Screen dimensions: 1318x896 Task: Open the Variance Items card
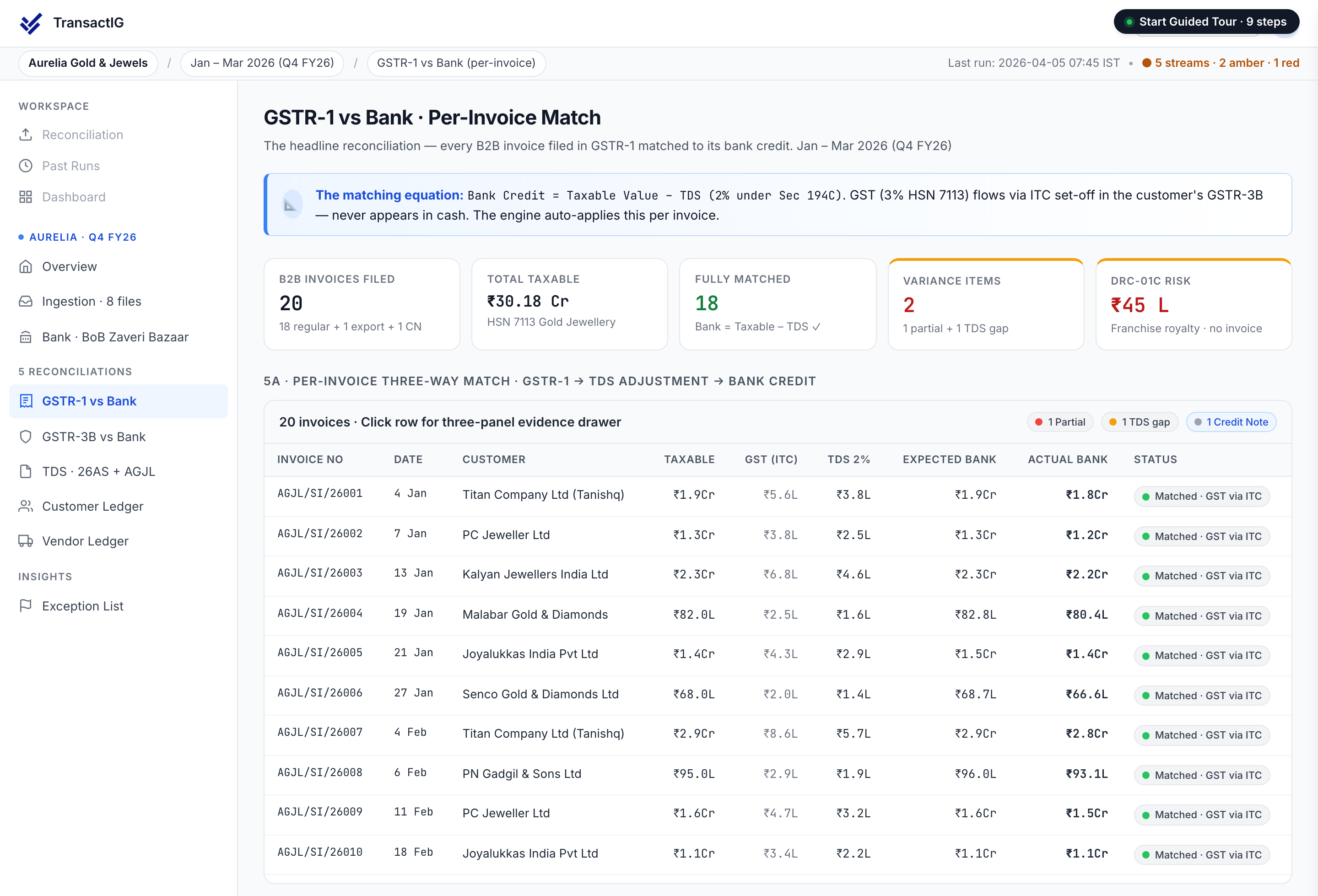pos(986,304)
